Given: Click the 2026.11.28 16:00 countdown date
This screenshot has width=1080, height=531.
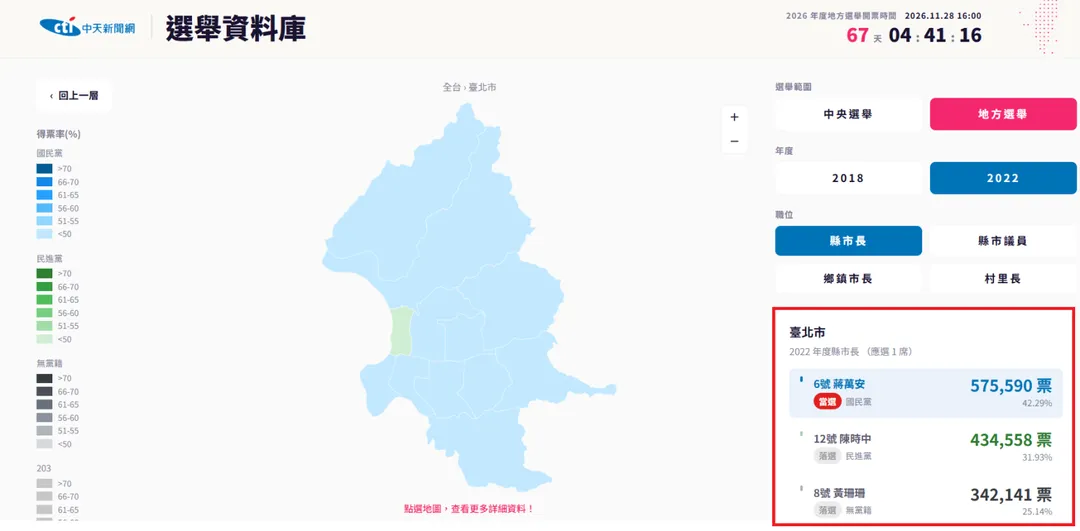Looking at the screenshot, I should (943, 15).
